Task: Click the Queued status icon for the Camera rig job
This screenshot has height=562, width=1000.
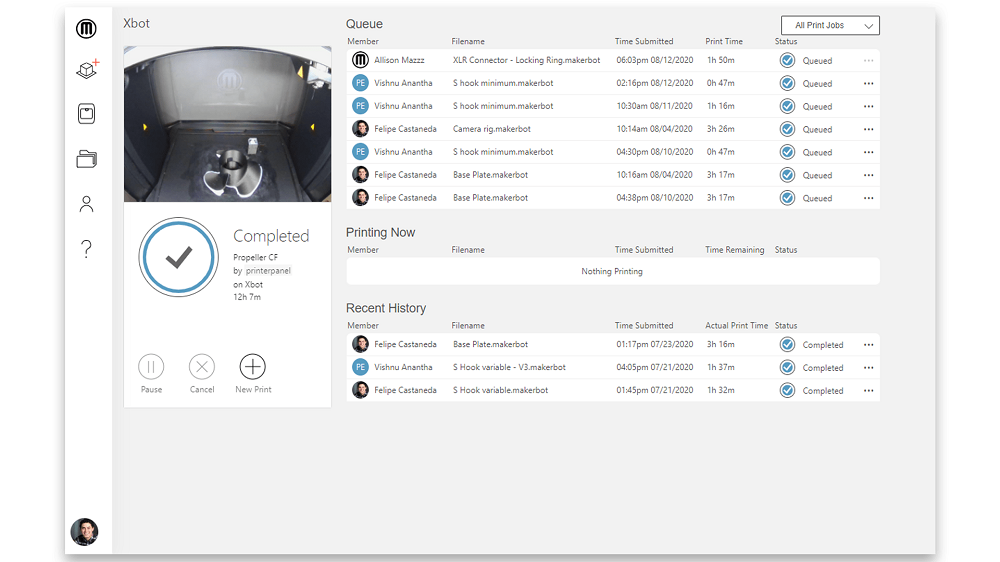Action: tap(788, 129)
